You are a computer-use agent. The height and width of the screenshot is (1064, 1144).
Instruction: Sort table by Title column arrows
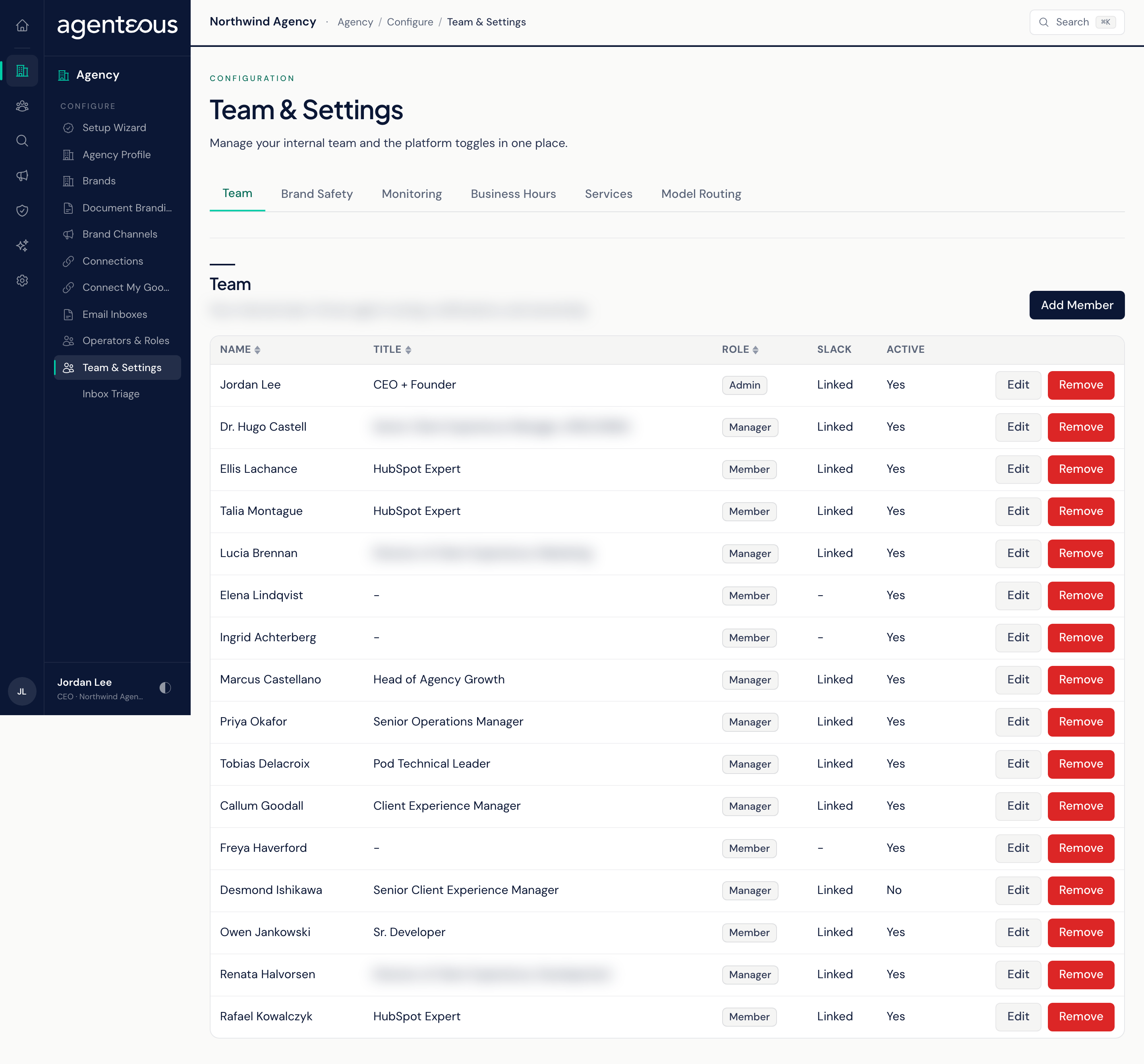(x=408, y=350)
